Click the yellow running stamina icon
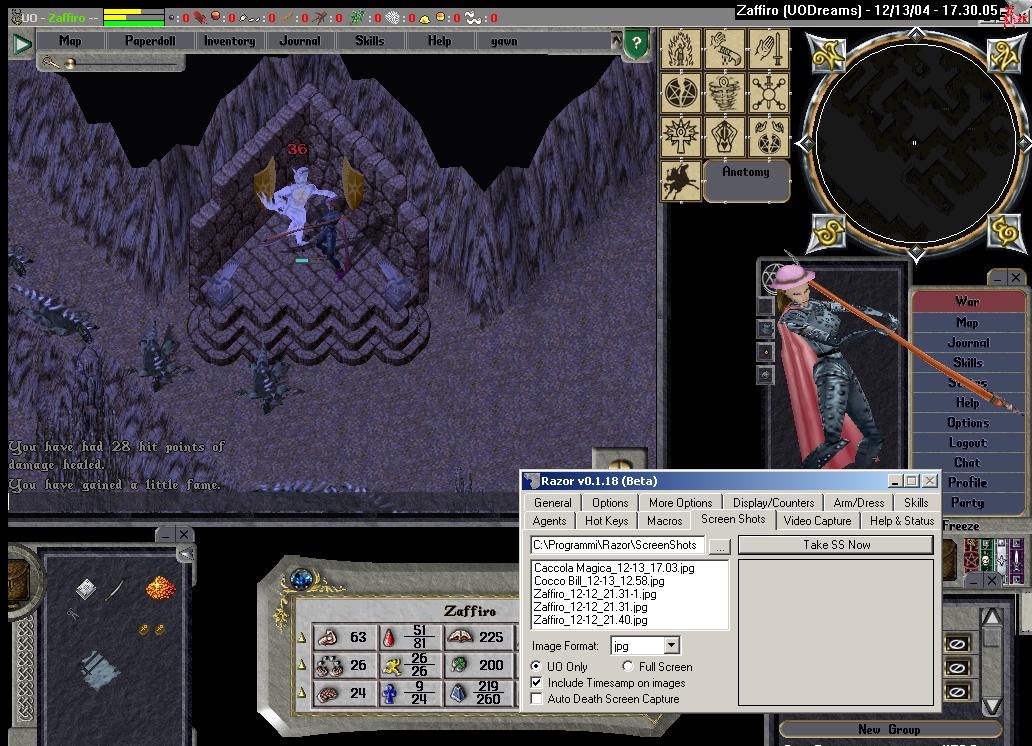This screenshot has height=746, width=1032. [392, 666]
